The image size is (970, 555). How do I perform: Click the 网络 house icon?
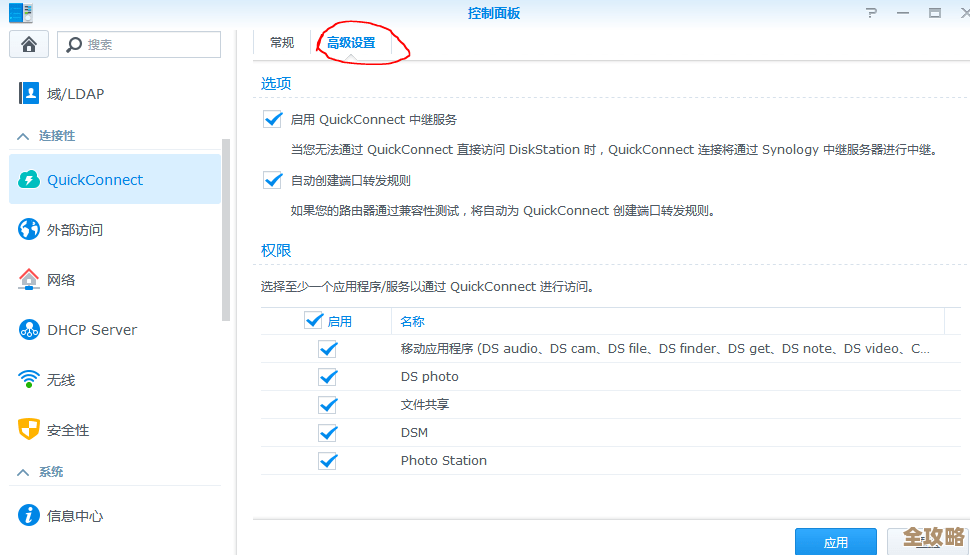[x=28, y=279]
